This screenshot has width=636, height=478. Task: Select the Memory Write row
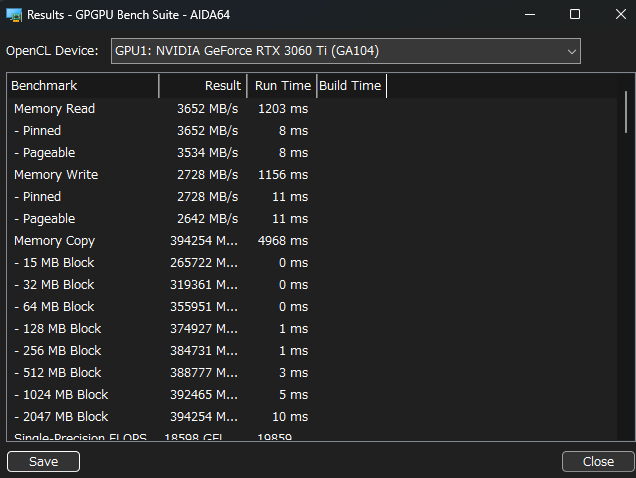tap(56, 175)
